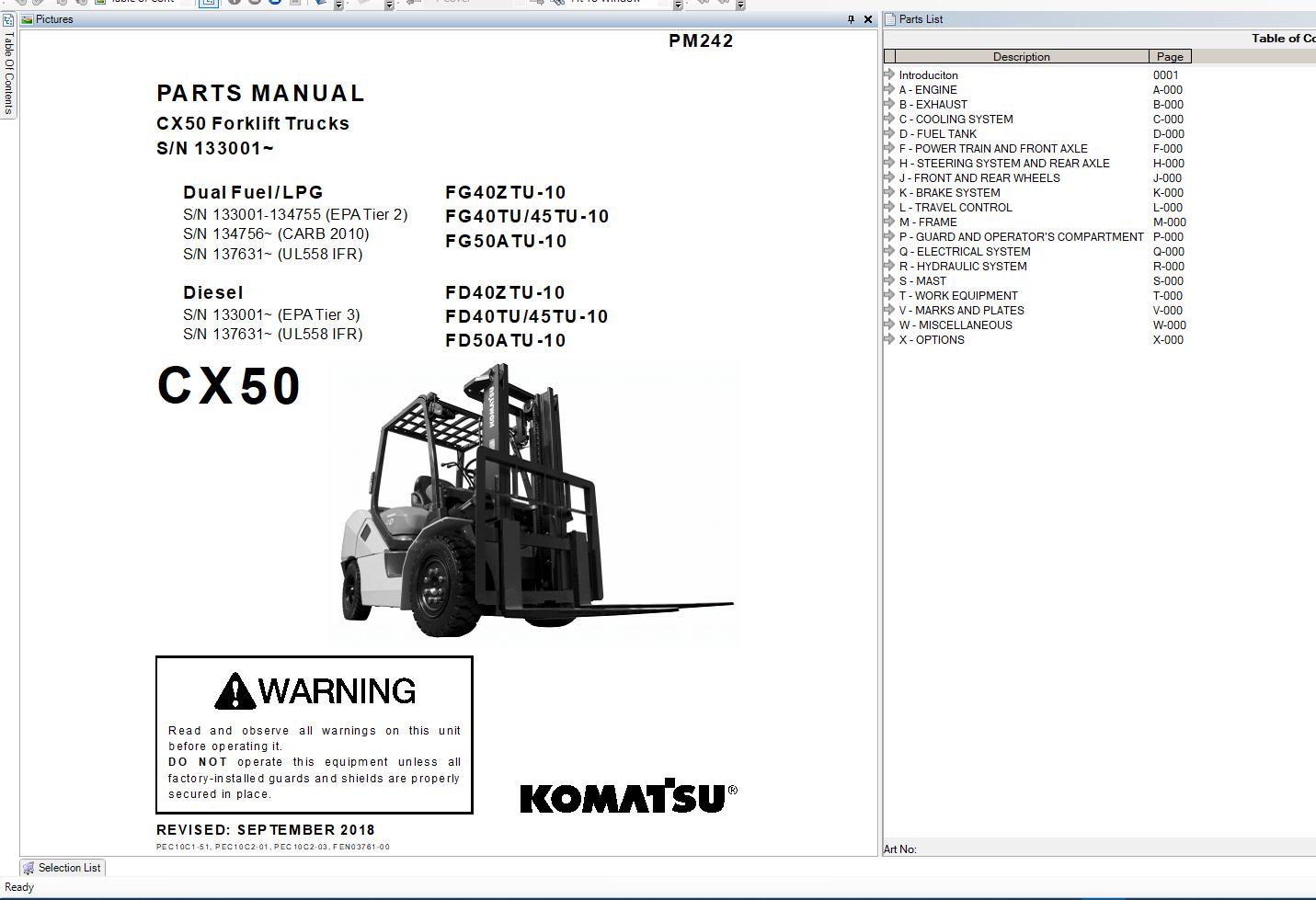Open the W - MISCELLANEOUS section
This screenshot has height=900, width=1316.
point(956,325)
